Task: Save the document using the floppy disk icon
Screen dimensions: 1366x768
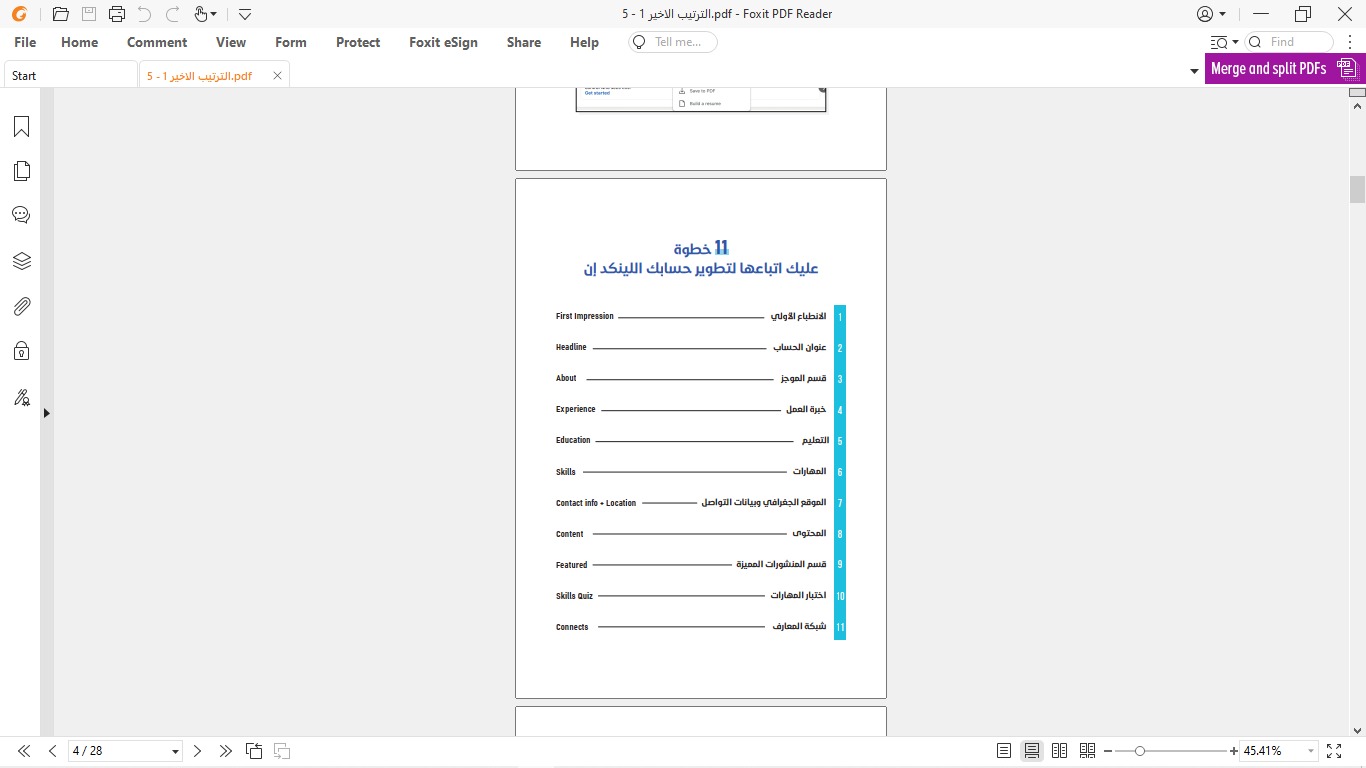Action: (x=88, y=14)
